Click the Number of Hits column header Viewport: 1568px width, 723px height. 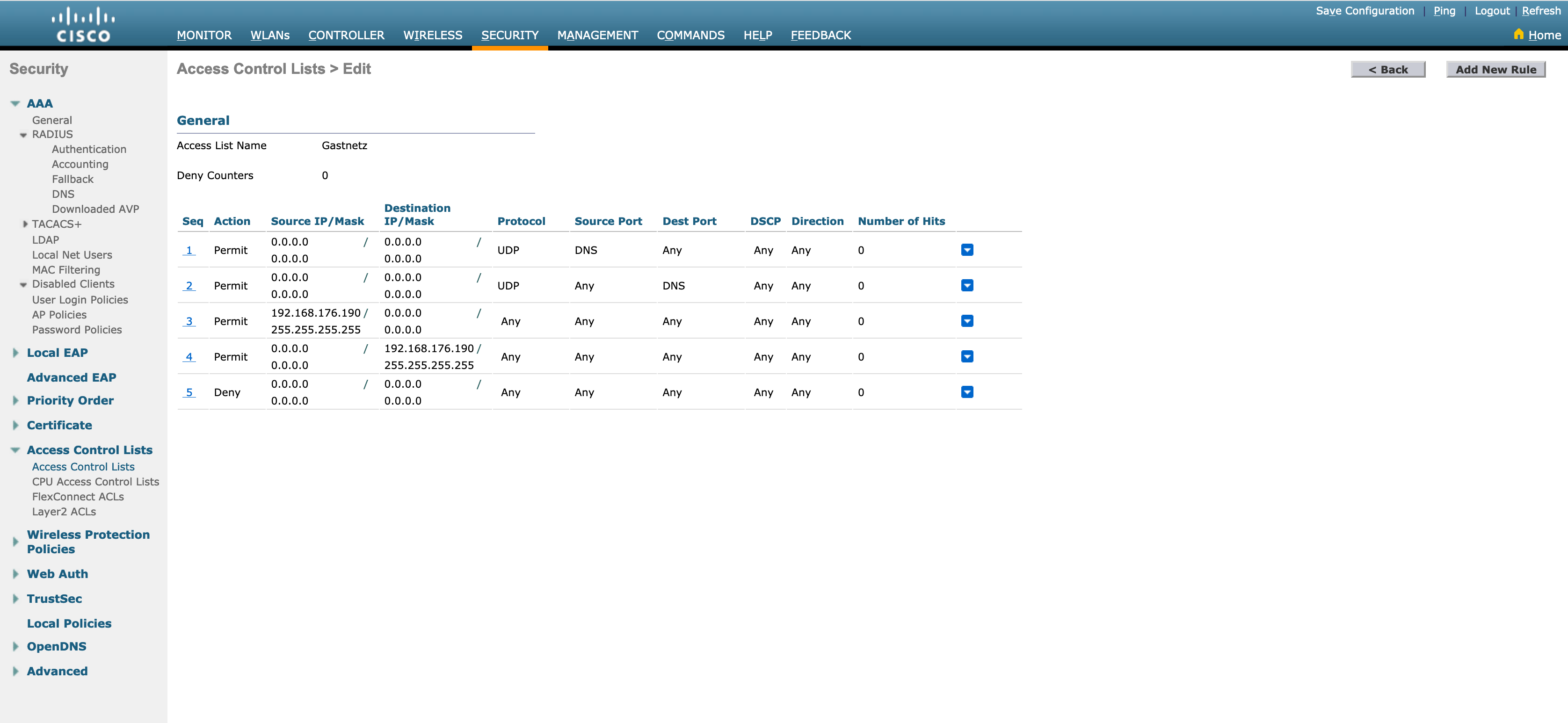(901, 222)
